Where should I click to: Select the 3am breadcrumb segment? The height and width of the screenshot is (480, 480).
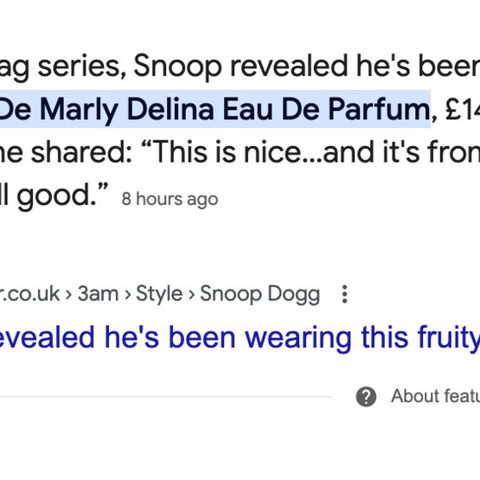pyautogui.click(x=98, y=294)
